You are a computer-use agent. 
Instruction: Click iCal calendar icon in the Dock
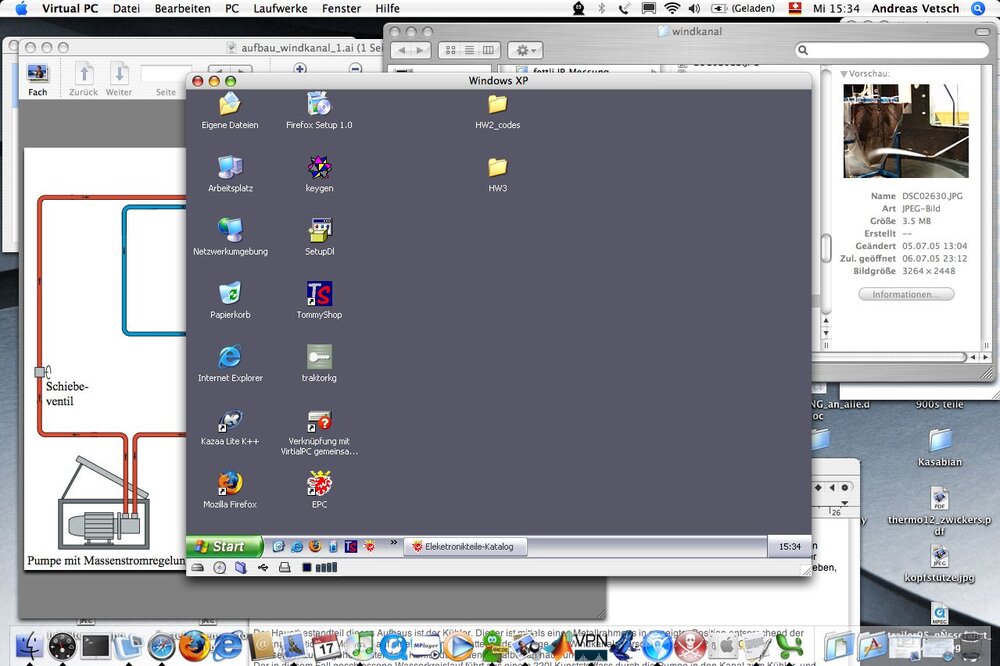tap(325, 646)
